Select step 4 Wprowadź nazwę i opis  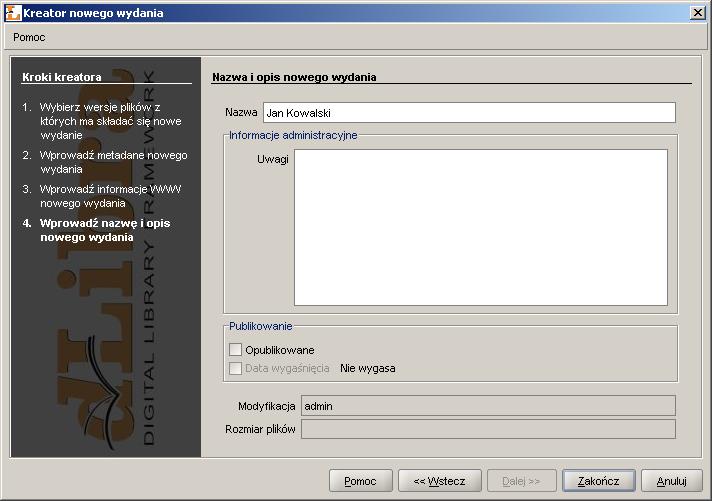[97, 230]
